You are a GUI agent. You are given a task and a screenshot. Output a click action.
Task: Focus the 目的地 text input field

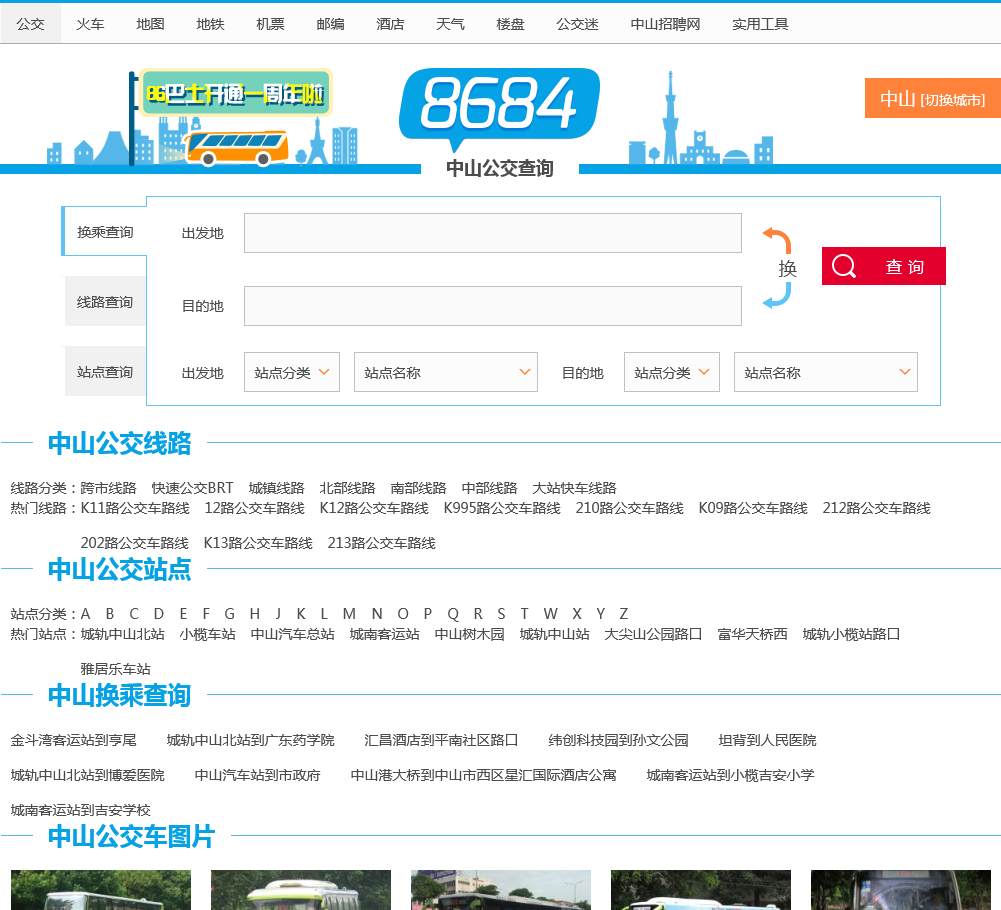tap(492, 306)
